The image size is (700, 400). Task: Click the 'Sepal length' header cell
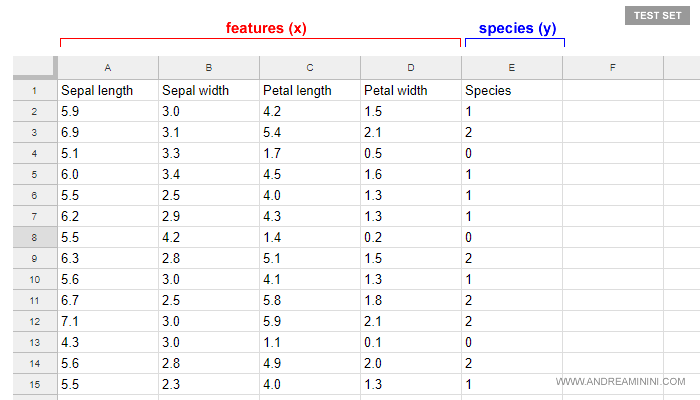(97, 90)
